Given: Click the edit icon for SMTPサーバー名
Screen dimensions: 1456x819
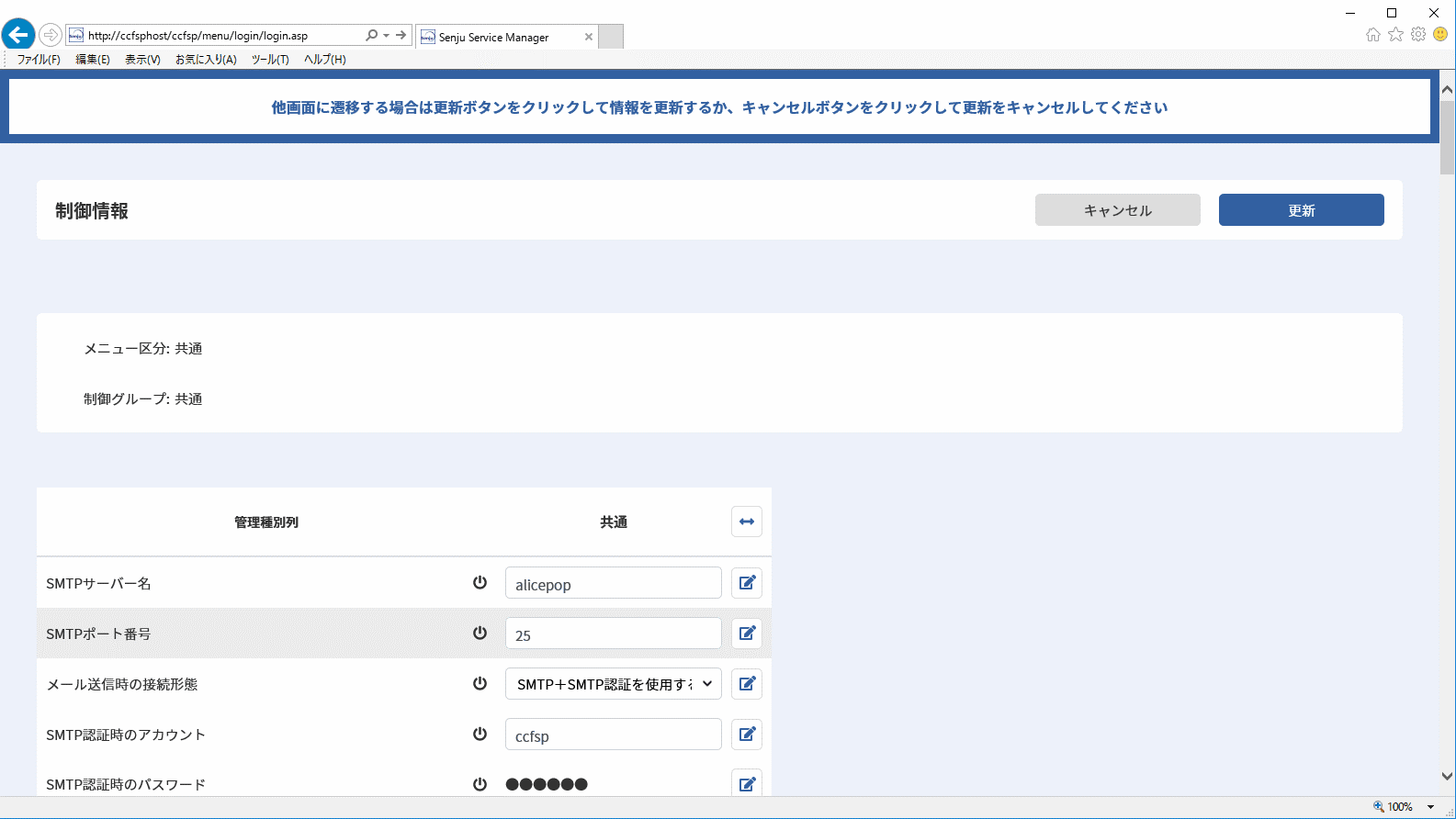Looking at the screenshot, I should (747, 583).
